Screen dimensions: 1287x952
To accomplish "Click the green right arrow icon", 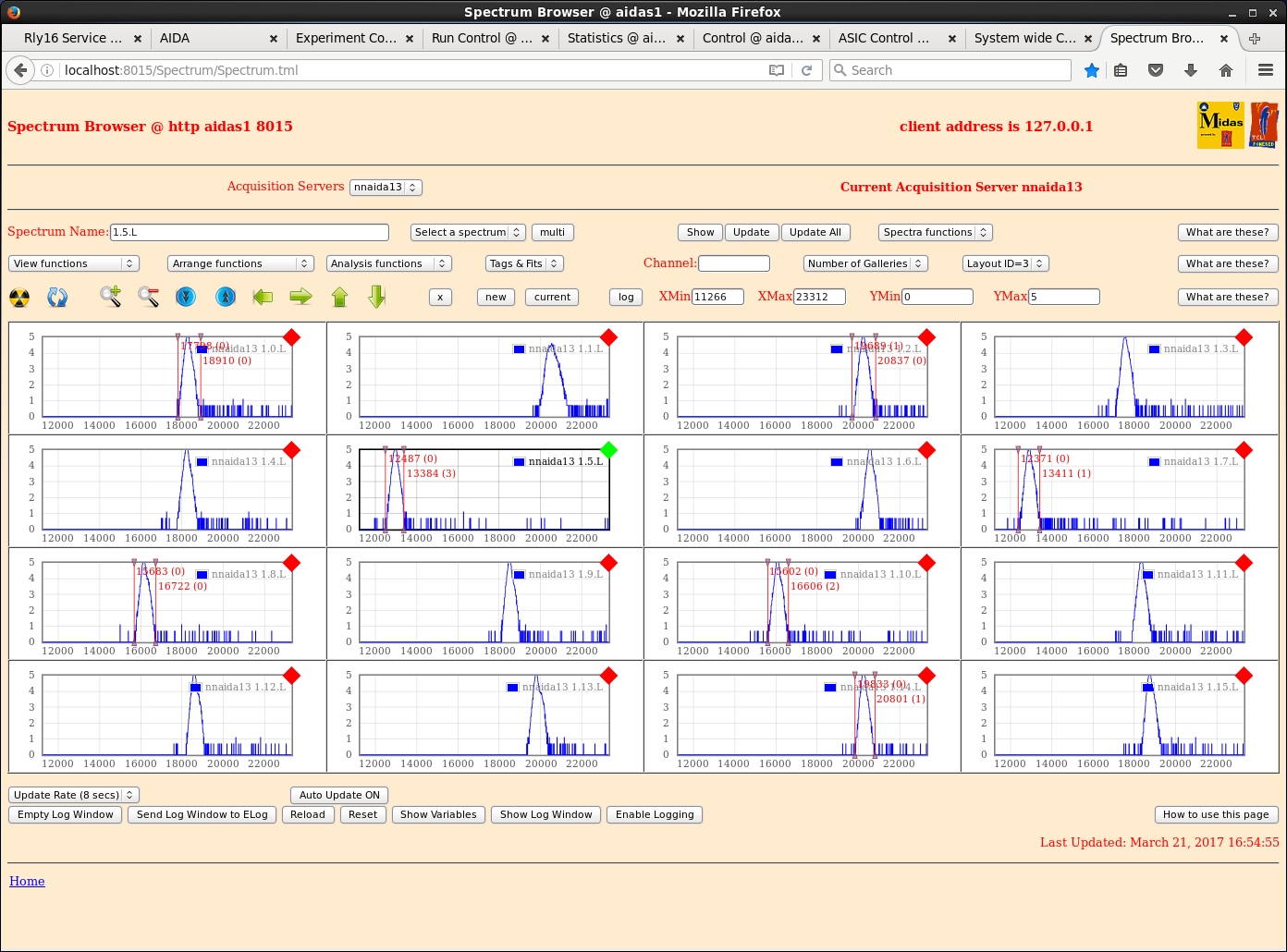I will (300, 297).
